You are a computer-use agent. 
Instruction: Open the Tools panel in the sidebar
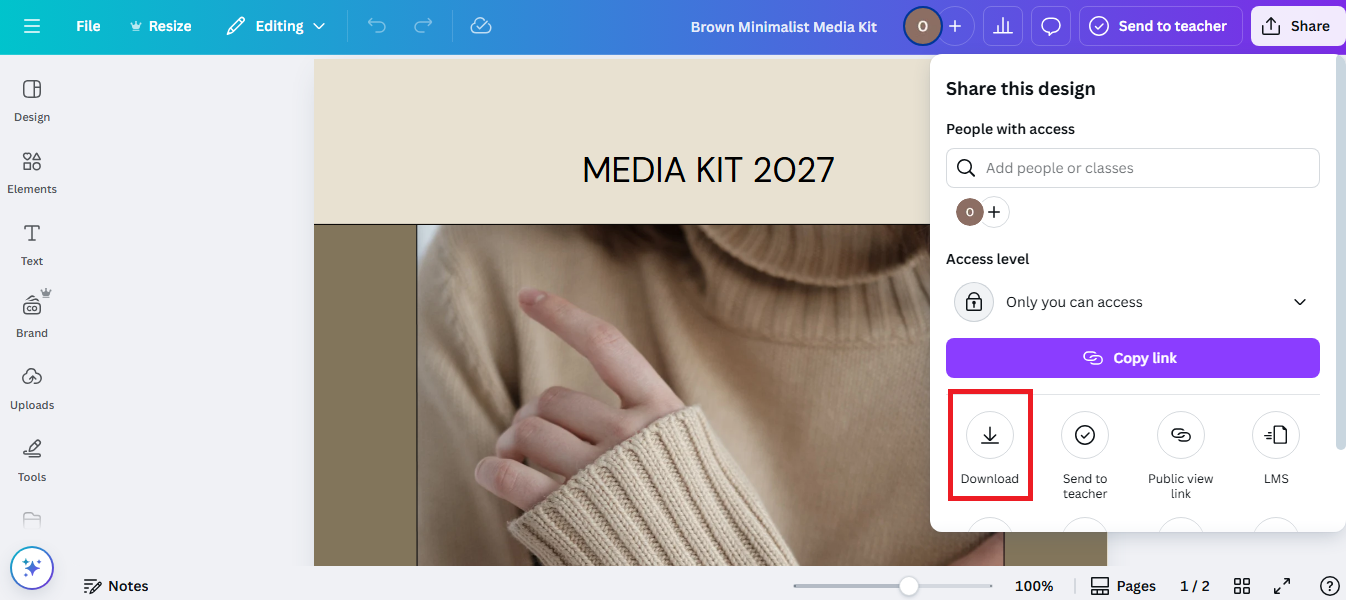point(31,459)
